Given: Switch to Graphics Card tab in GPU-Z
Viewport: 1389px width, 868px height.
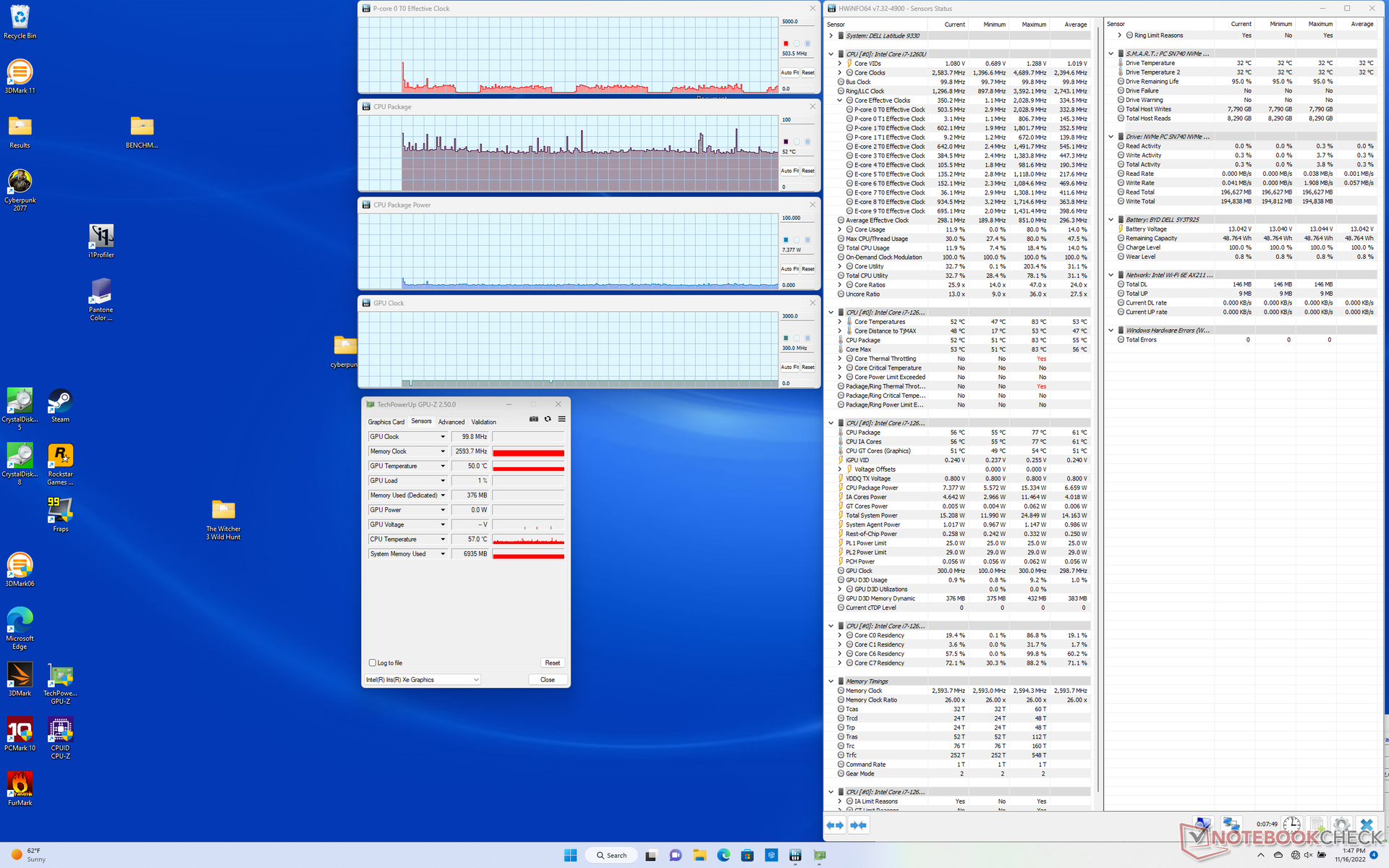Looking at the screenshot, I should [x=386, y=422].
